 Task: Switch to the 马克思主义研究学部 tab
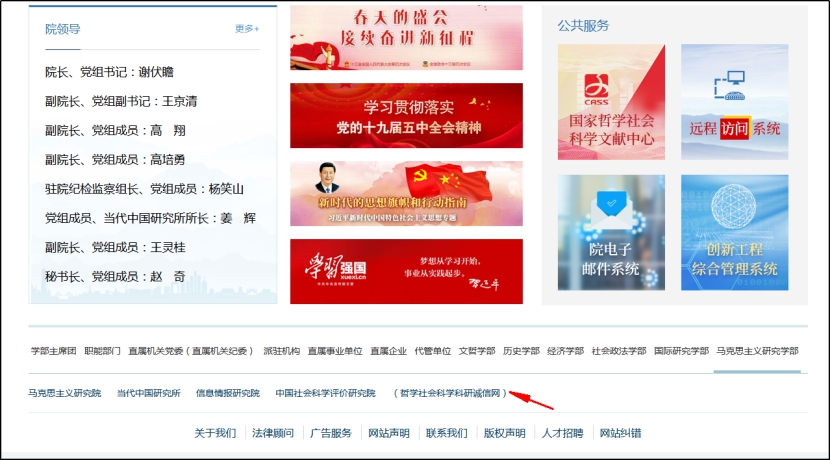[757, 351]
